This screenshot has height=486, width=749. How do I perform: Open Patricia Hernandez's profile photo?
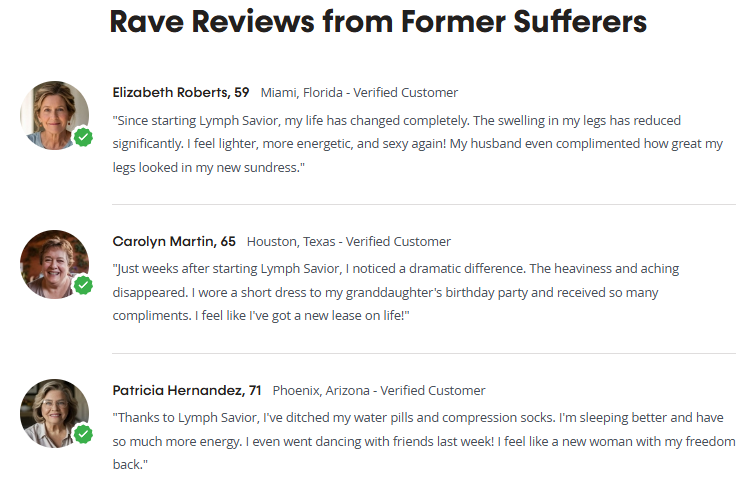point(54,413)
